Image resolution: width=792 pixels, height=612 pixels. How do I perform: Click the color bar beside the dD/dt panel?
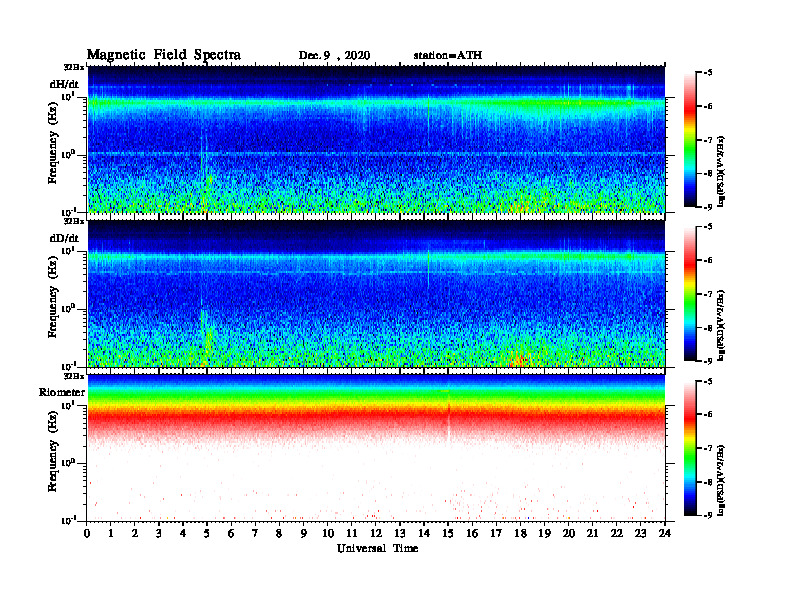(690, 294)
